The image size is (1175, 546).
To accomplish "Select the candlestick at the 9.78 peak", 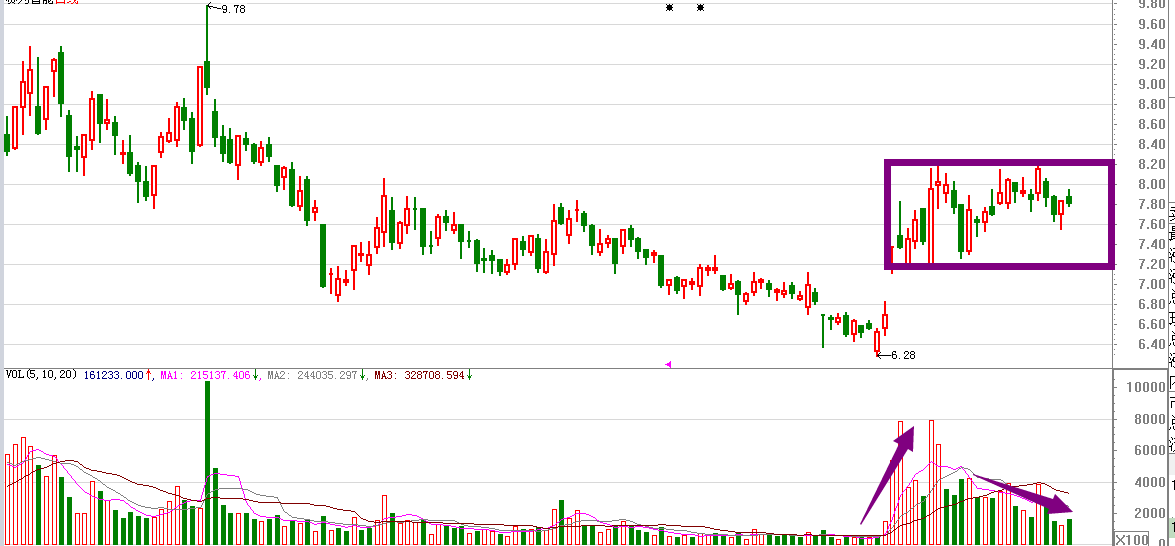I will point(207,49).
